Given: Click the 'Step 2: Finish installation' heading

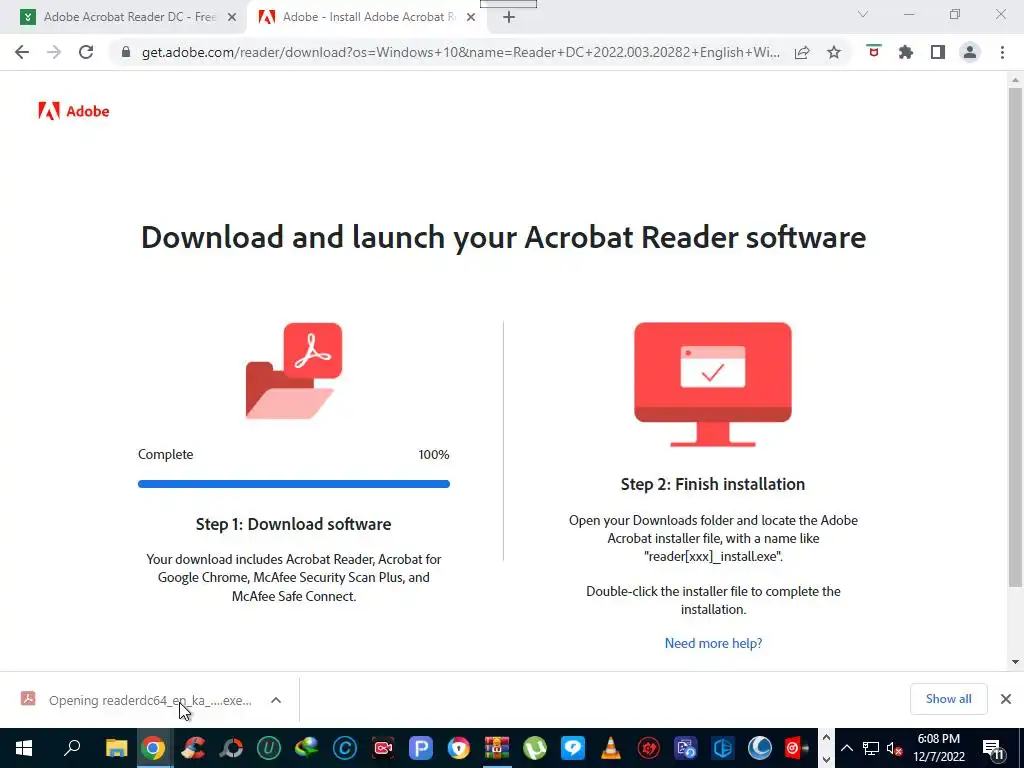Looking at the screenshot, I should [712, 485].
